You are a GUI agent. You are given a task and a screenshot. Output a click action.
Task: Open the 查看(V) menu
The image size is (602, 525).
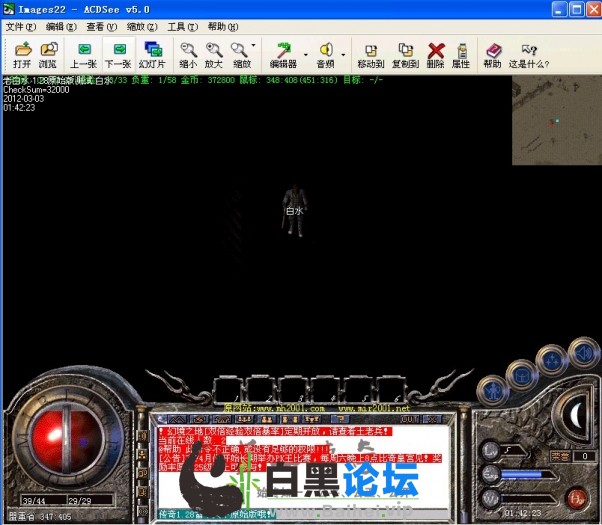101,27
